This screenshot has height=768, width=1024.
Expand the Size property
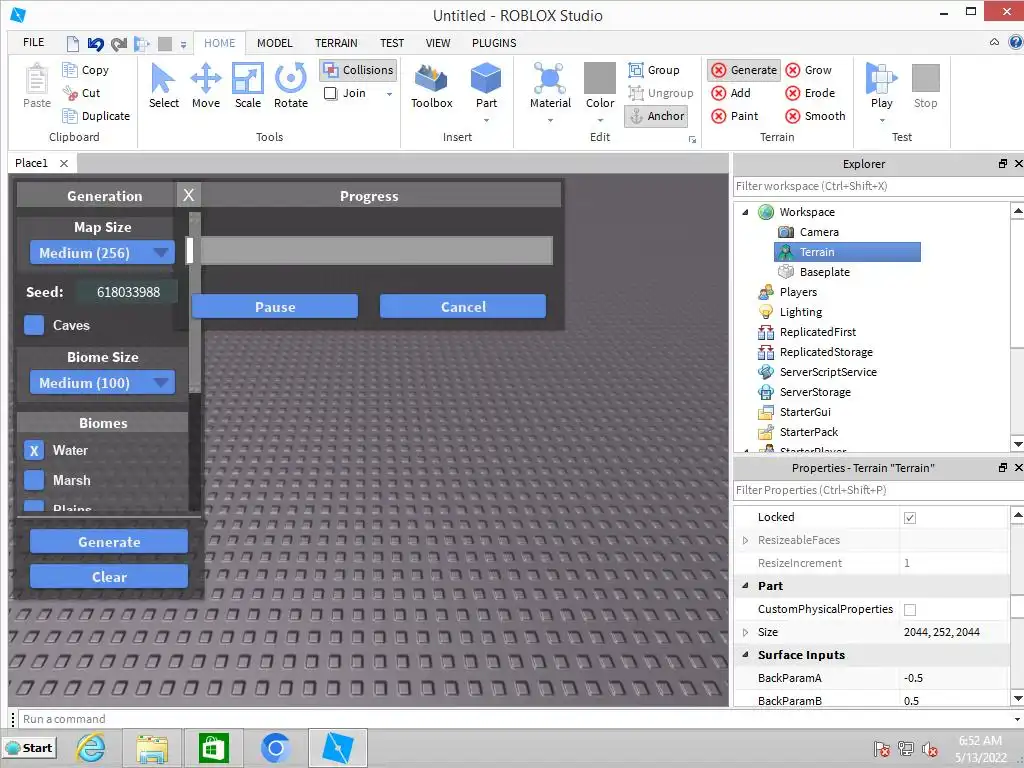pos(745,632)
